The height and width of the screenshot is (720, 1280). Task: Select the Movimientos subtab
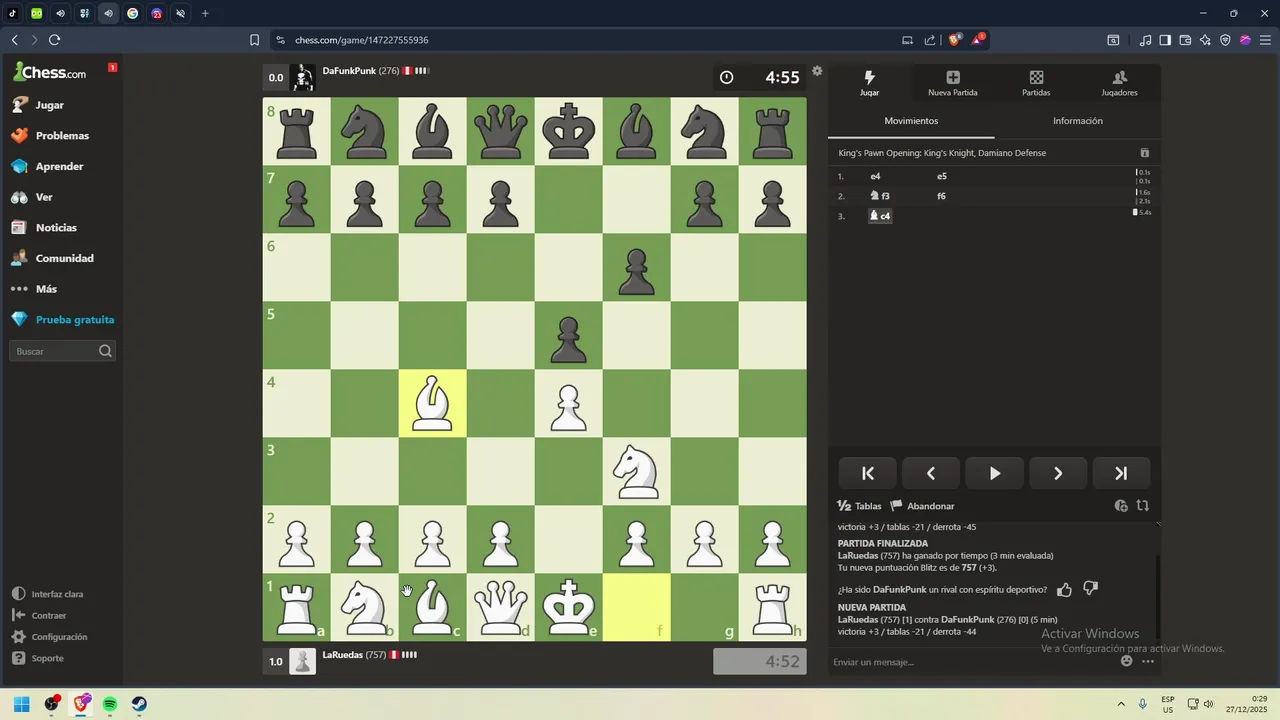tap(911, 121)
